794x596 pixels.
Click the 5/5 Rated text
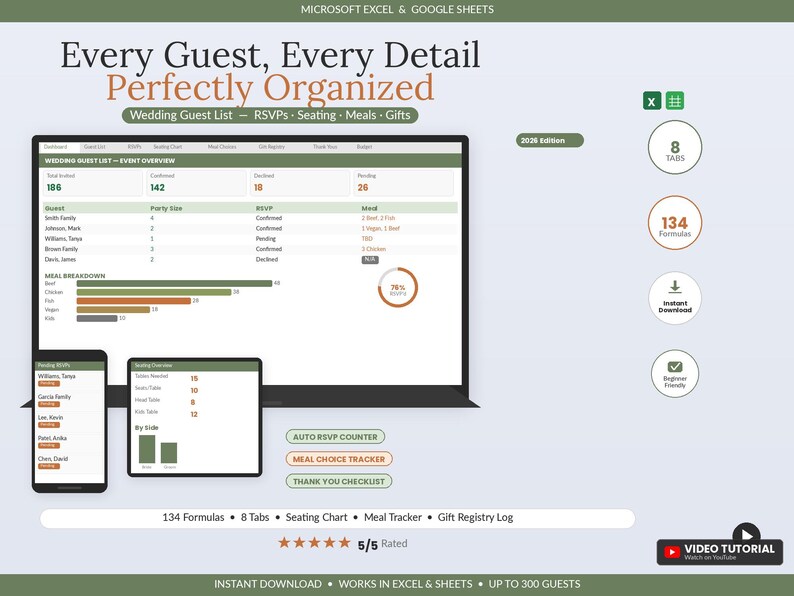[x=382, y=544]
